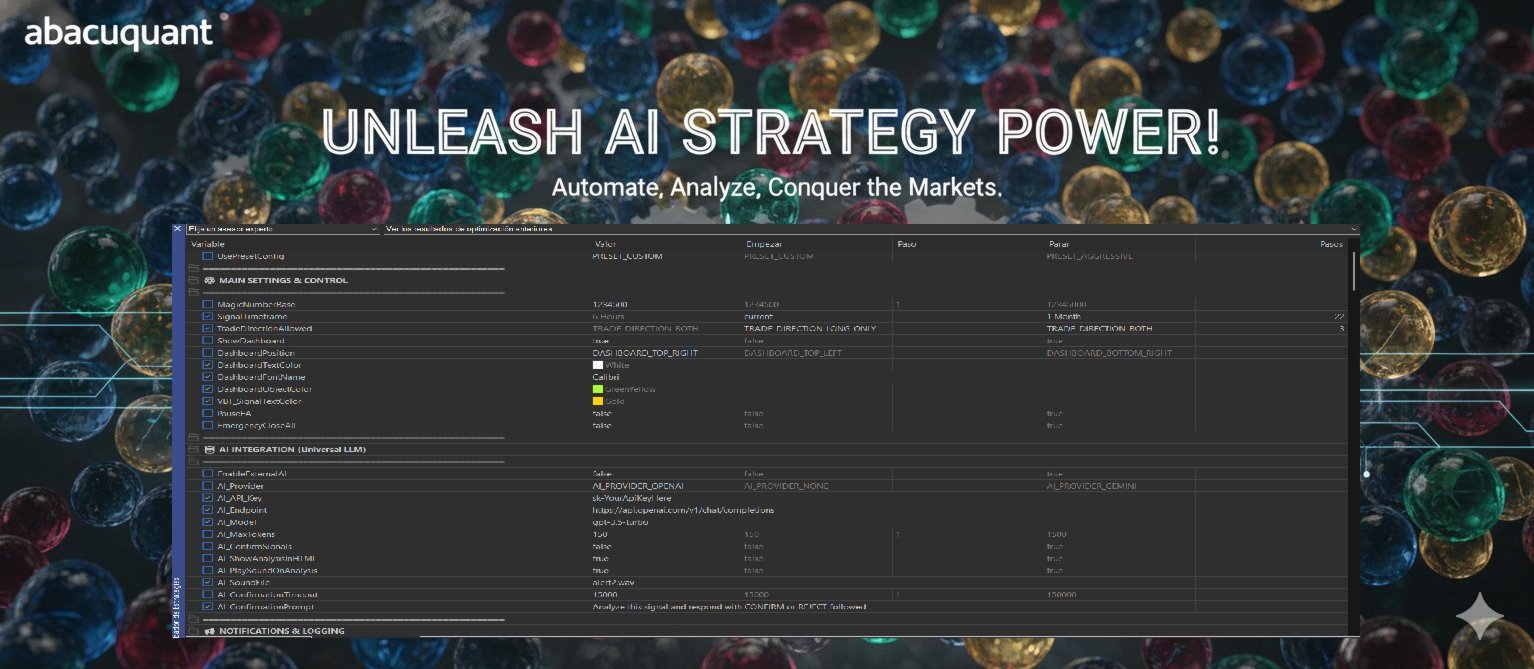Screen dimensions: 1534x669
Task: Click the DASHBOARD_BOTTOM_RIGHT stop value
Action: click(x=1108, y=353)
